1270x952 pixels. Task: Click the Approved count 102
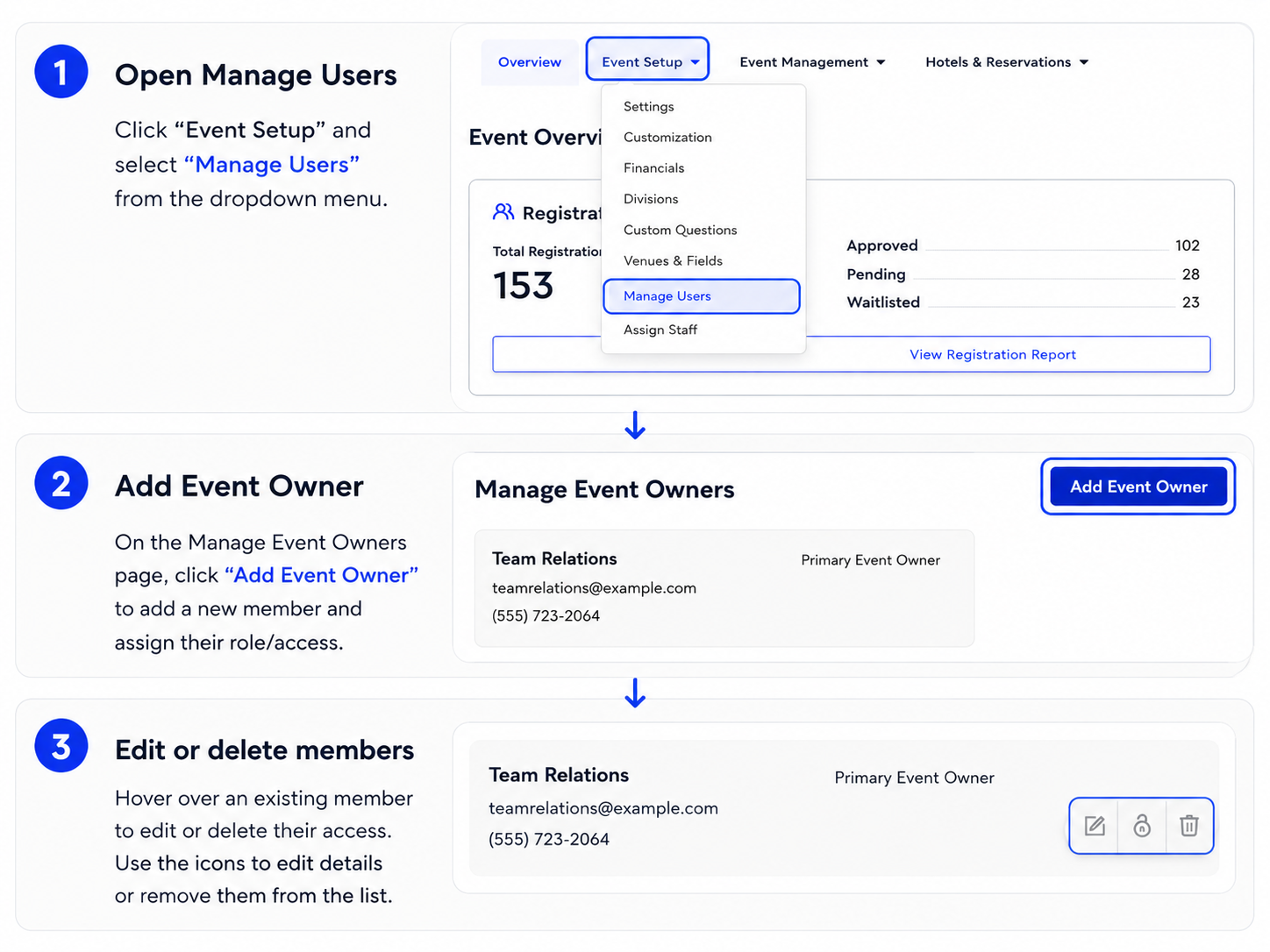tap(1188, 245)
